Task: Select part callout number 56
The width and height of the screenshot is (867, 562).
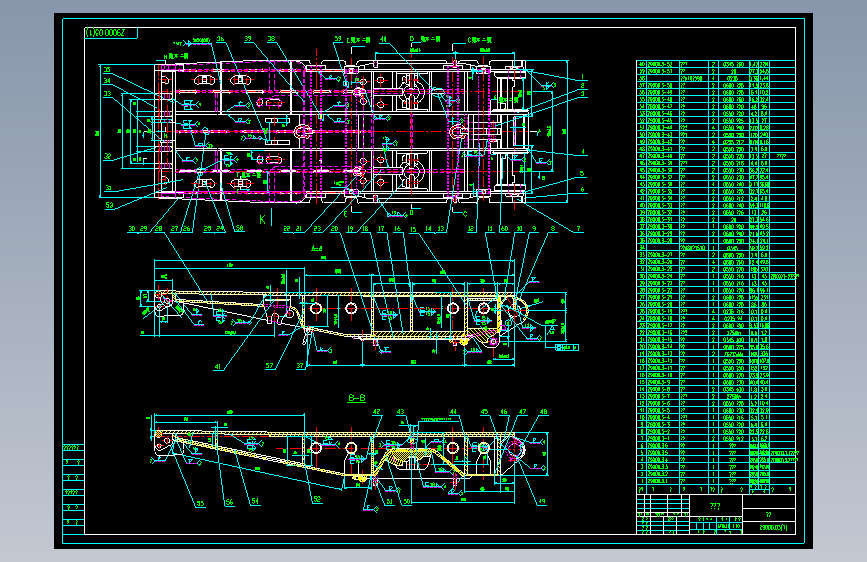Action: click(229, 502)
